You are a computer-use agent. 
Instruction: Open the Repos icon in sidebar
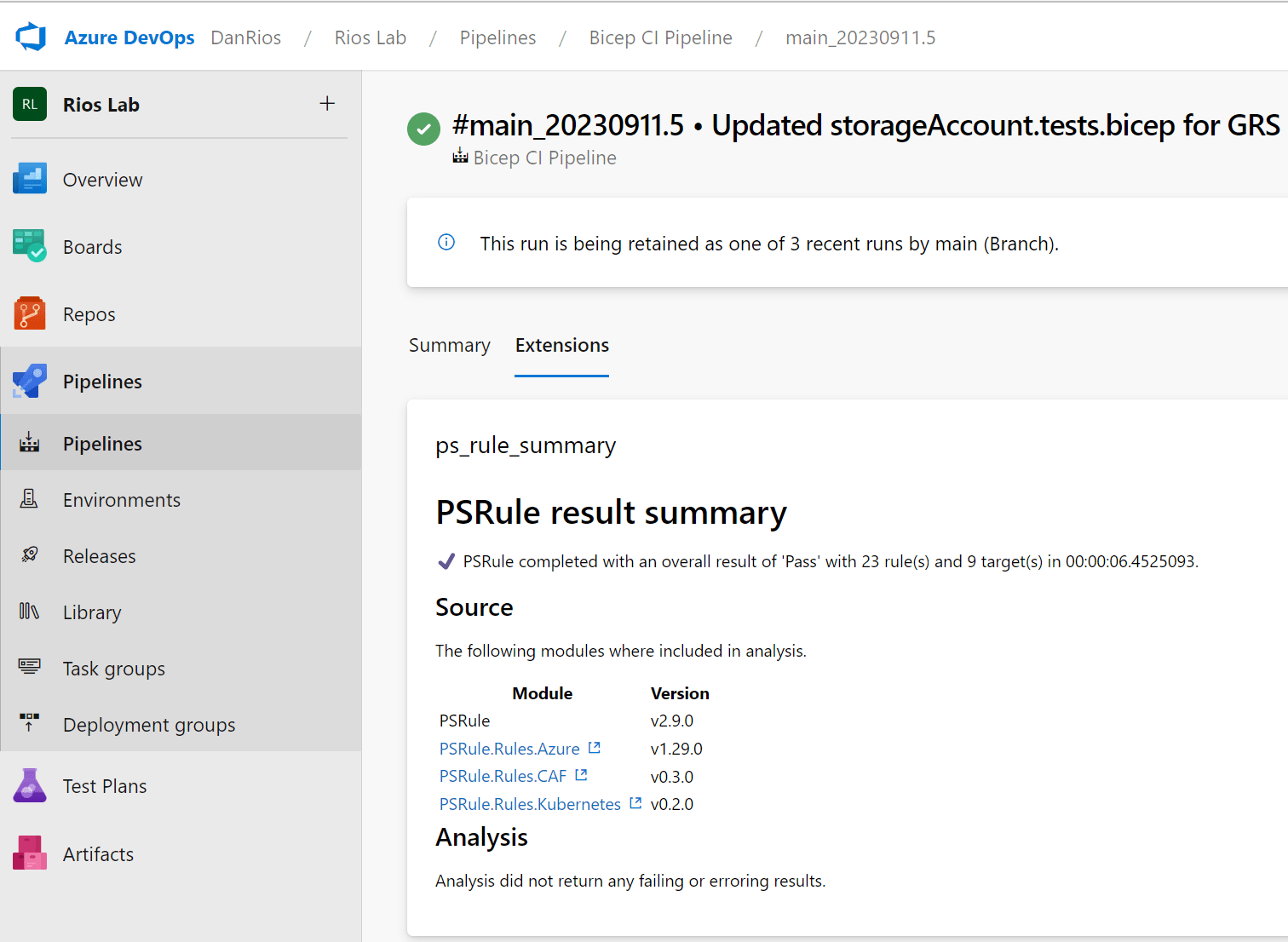(30, 313)
